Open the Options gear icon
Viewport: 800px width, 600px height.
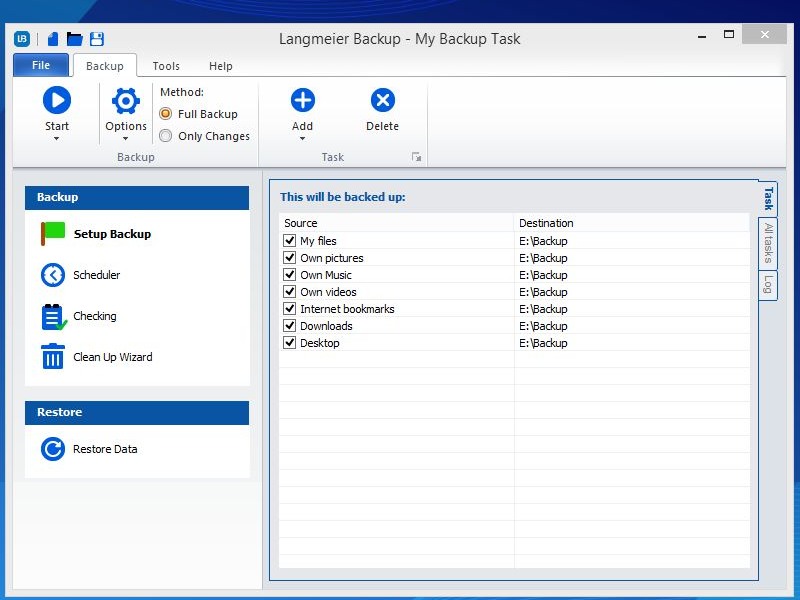pyautogui.click(x=125, y=99)
